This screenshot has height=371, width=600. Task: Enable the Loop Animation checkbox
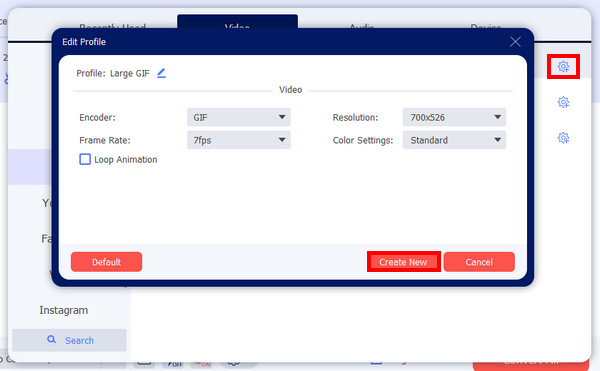pos(85,159)
